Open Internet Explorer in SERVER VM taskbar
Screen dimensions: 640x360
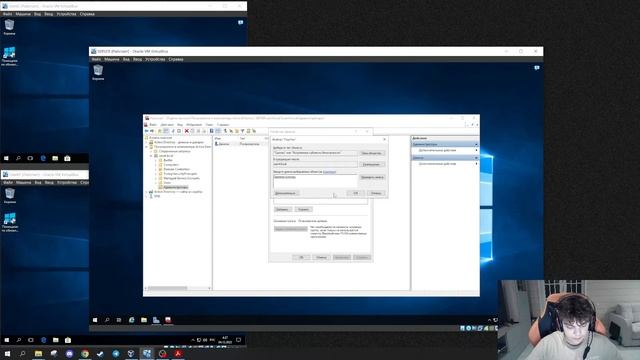131,320
